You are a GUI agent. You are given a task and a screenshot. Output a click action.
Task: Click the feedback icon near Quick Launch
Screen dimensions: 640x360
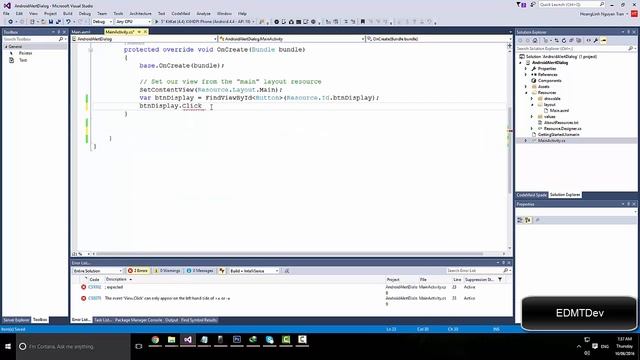pos(533,4)
